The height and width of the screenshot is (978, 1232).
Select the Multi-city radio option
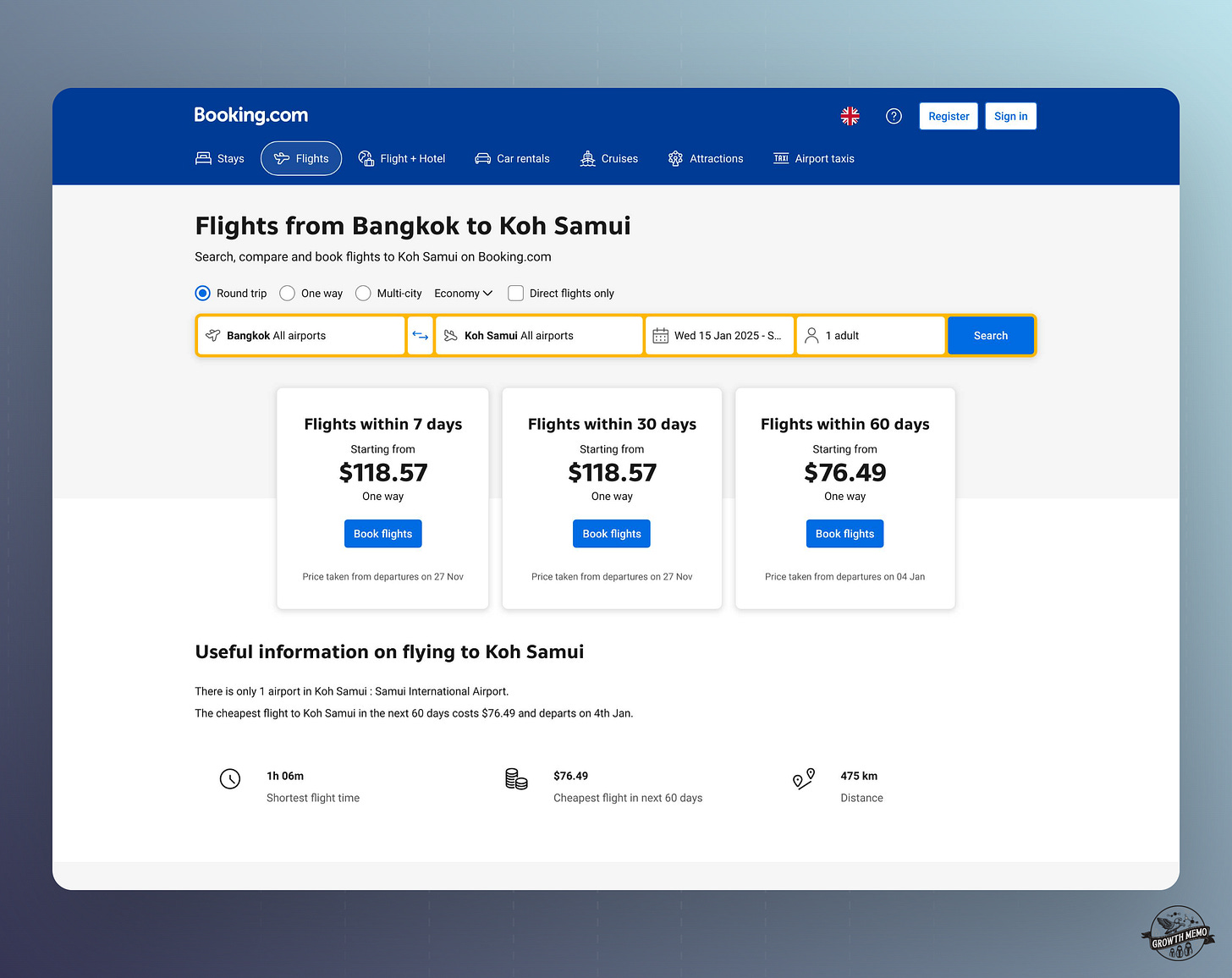click(x=363, y=293)
